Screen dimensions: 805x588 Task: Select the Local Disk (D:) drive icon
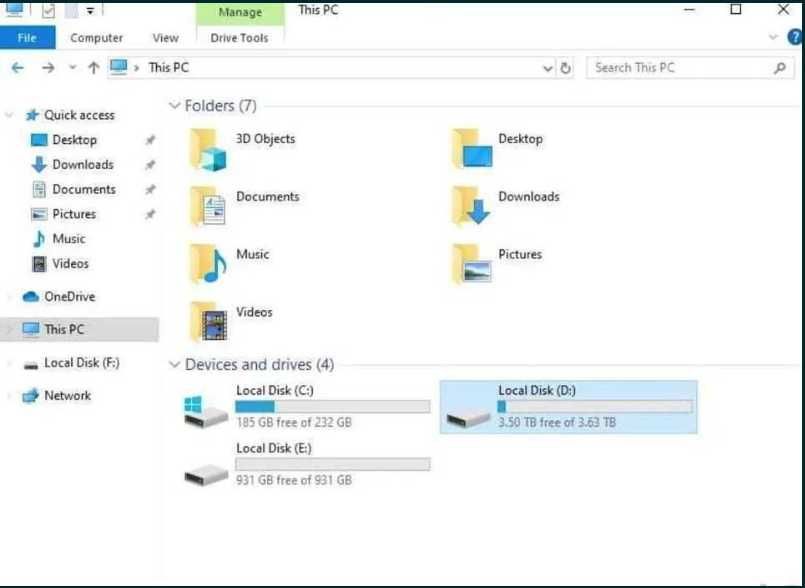point(468,417)
